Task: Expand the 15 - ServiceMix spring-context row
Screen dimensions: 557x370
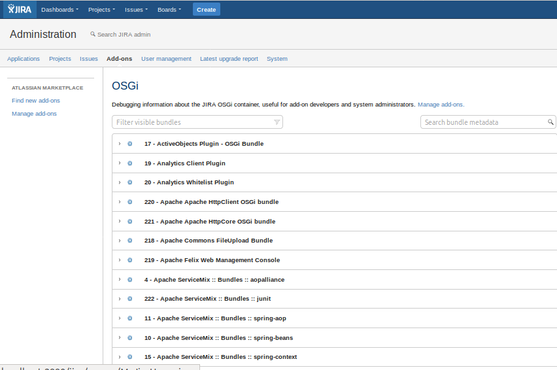Action: [x=120, y=357]
